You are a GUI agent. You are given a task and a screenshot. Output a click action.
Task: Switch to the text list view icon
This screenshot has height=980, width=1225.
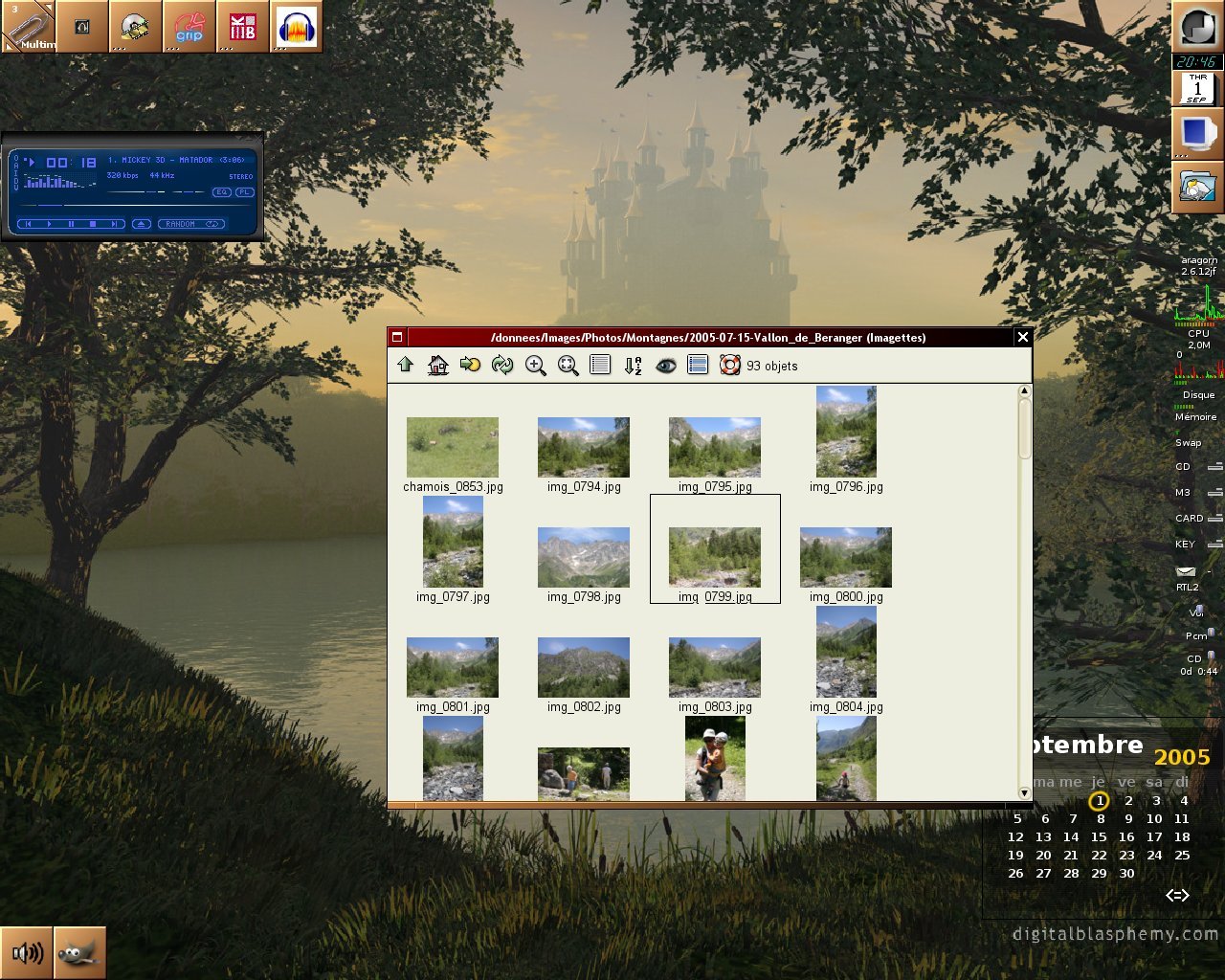tap(600, 365)
